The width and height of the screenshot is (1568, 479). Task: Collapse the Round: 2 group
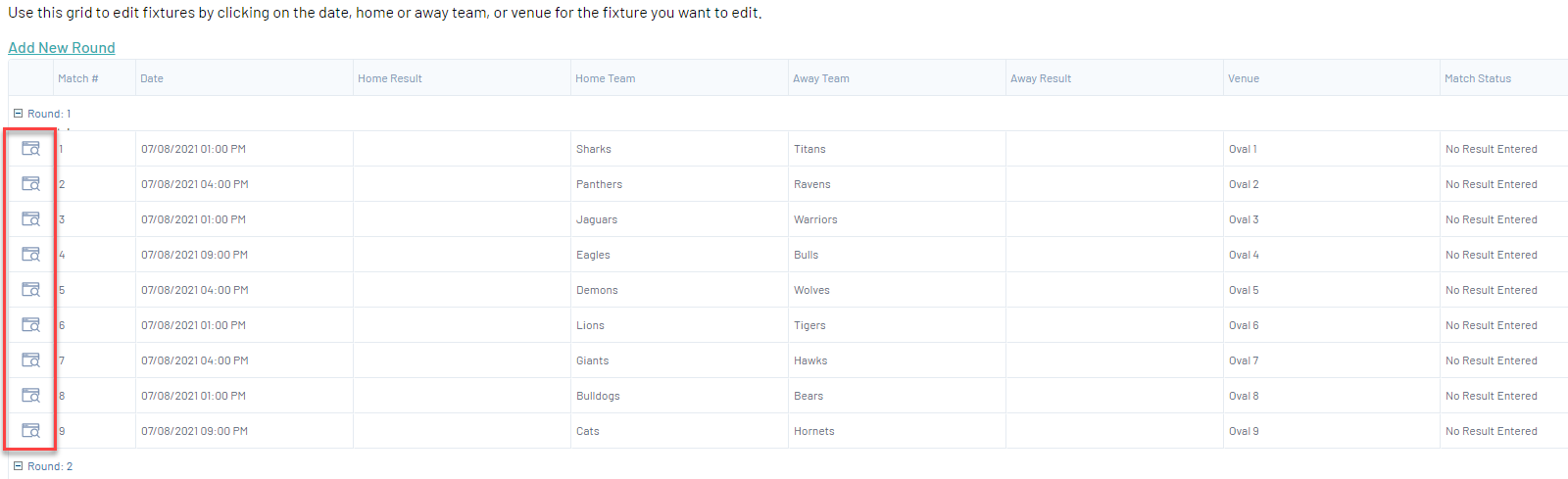(18, 466)
